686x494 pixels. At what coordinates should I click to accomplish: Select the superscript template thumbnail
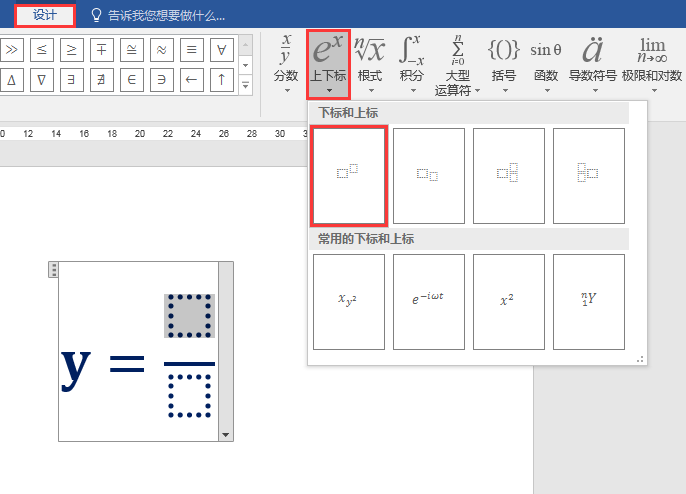point(349,175)
